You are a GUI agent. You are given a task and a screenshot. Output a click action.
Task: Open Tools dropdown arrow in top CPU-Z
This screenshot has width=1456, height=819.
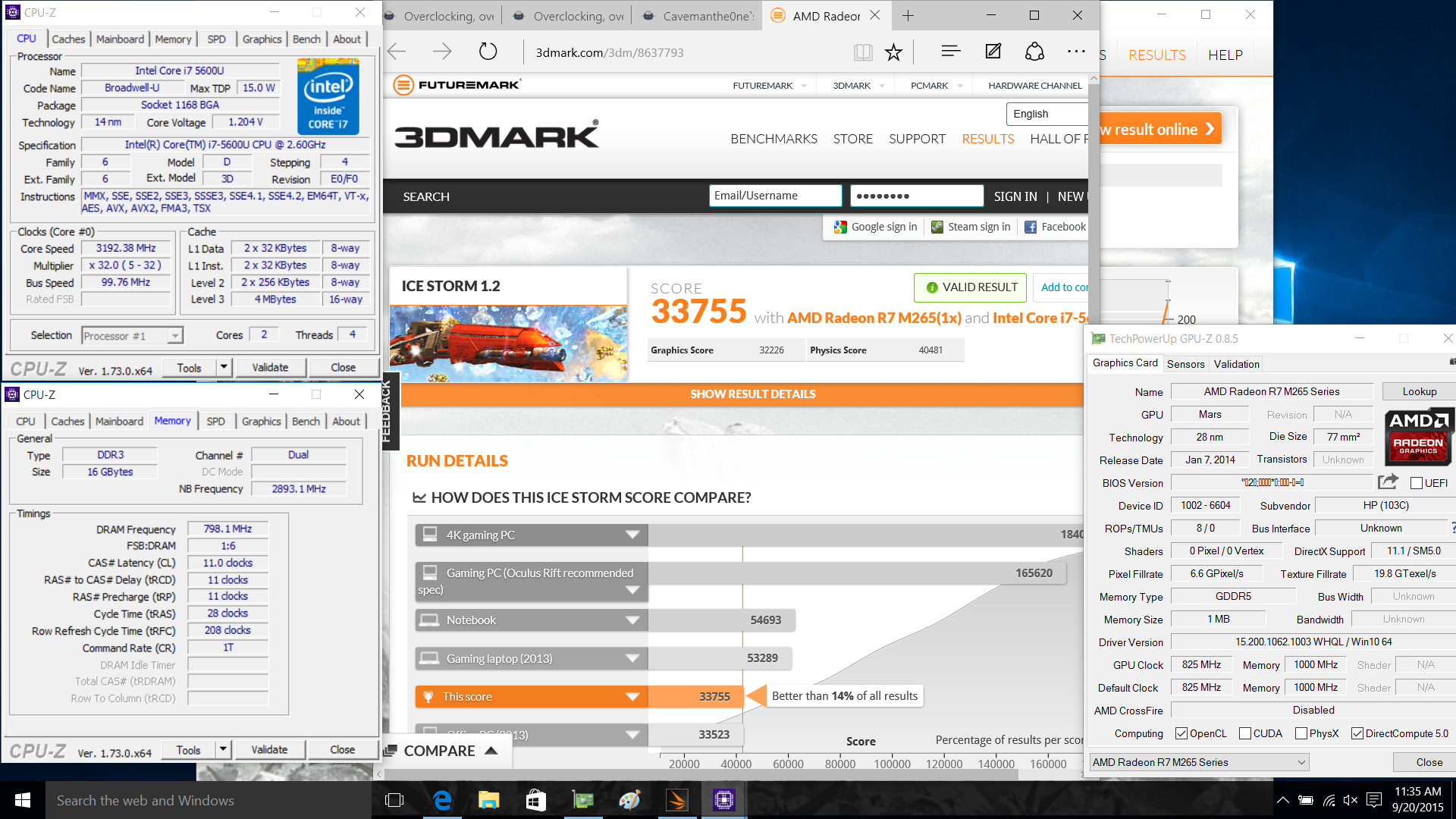pyautogui.click(x=224, y=367)
